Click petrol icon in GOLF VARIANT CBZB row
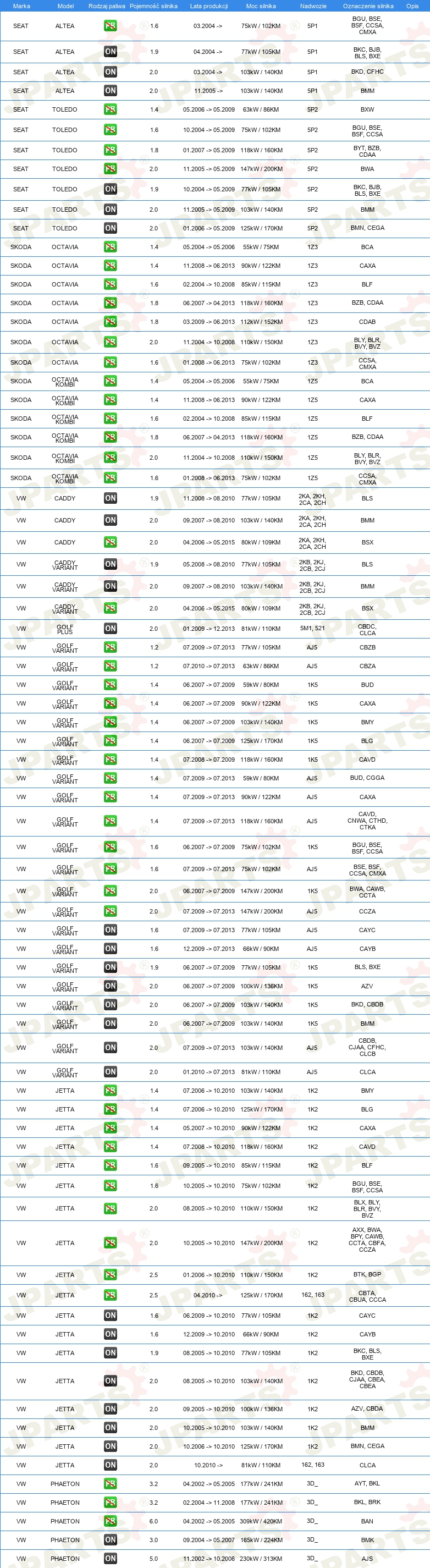 110,648
